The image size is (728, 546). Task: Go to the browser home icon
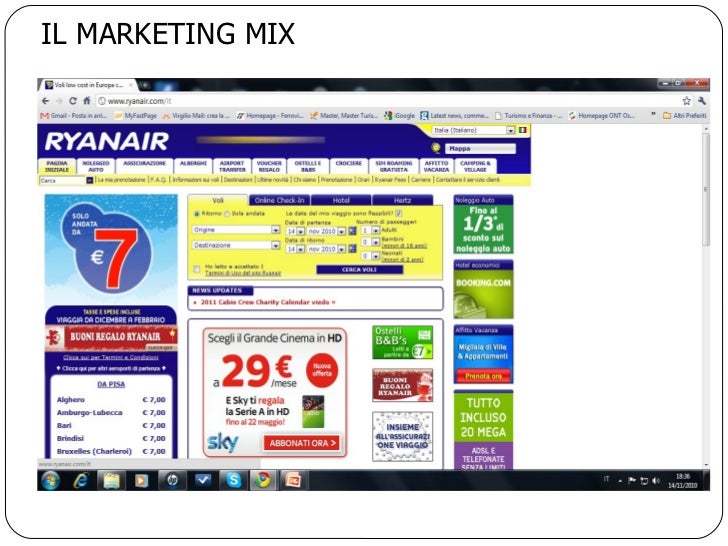point(87,101)
